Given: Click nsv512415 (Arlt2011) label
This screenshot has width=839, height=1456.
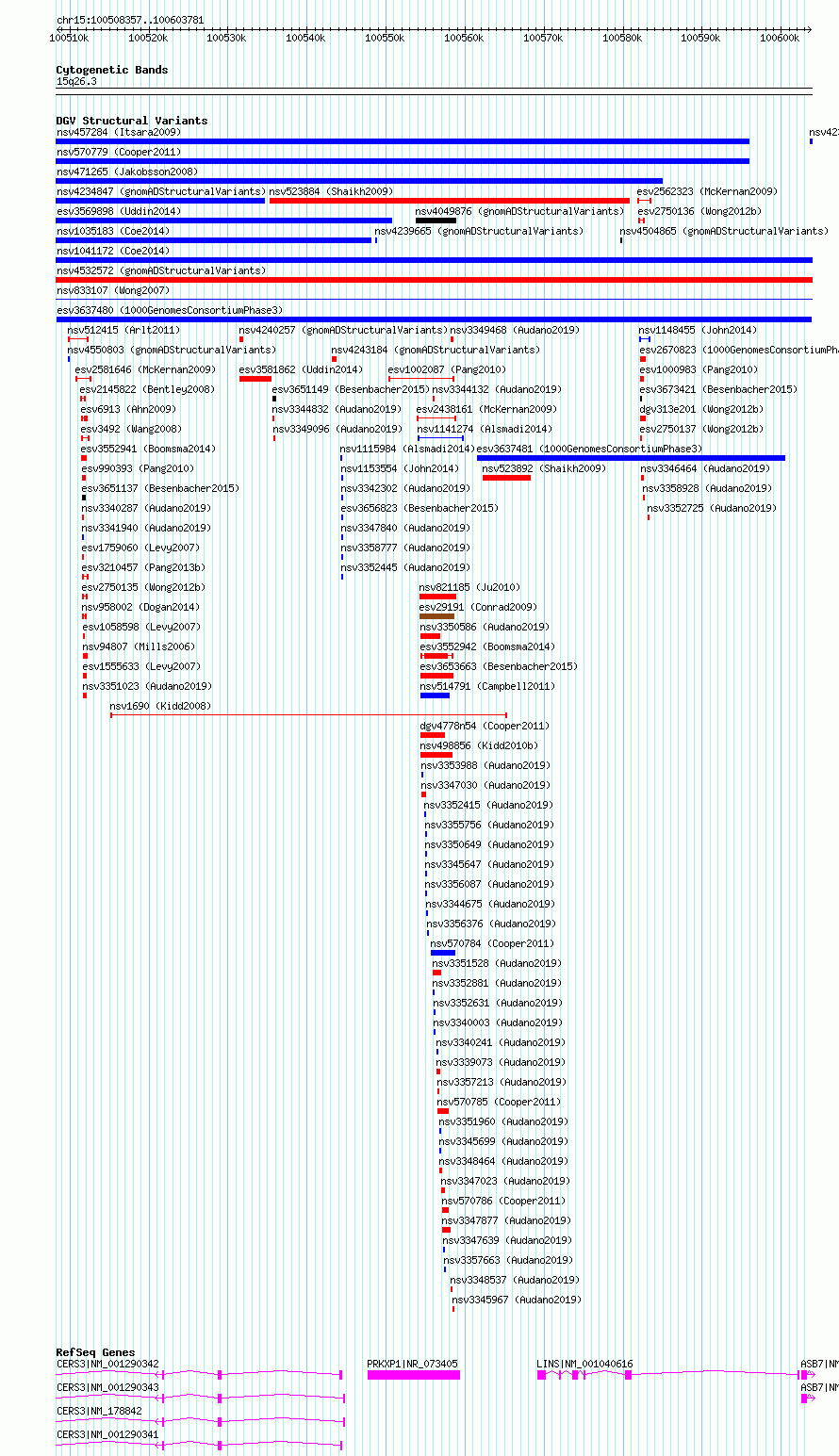Looking at the screenshot, I should [123, 330].
